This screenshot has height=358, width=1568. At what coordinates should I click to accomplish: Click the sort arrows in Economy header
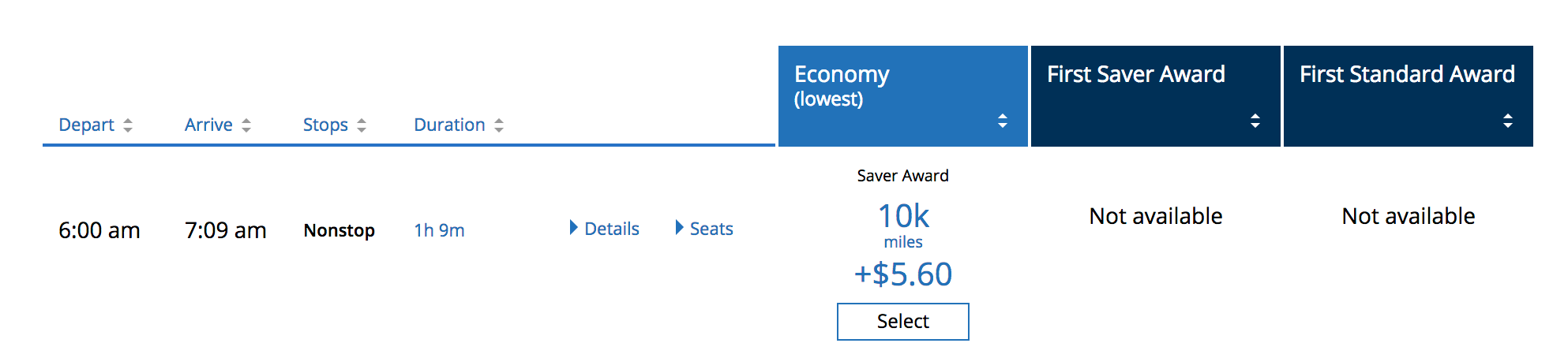click(x=1003, y=121)
